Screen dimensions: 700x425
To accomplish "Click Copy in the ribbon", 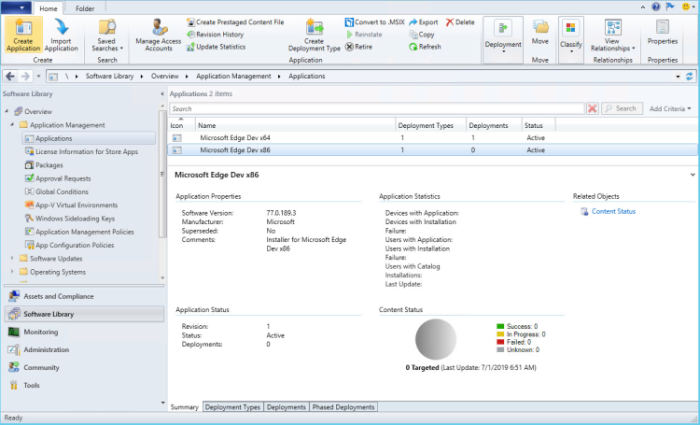I will [x=421, y=34].
